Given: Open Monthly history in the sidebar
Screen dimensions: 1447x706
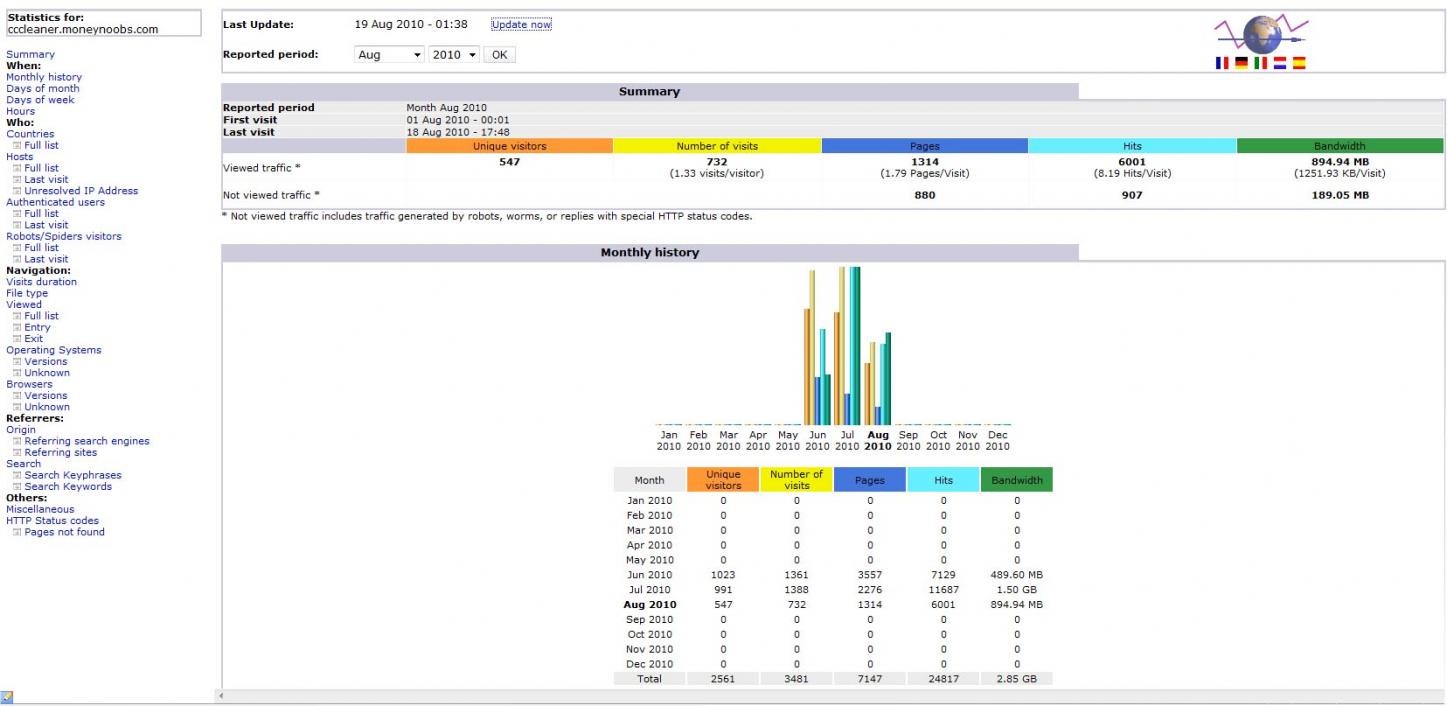Looking at the screenshot, I should [x=44, y=77].
